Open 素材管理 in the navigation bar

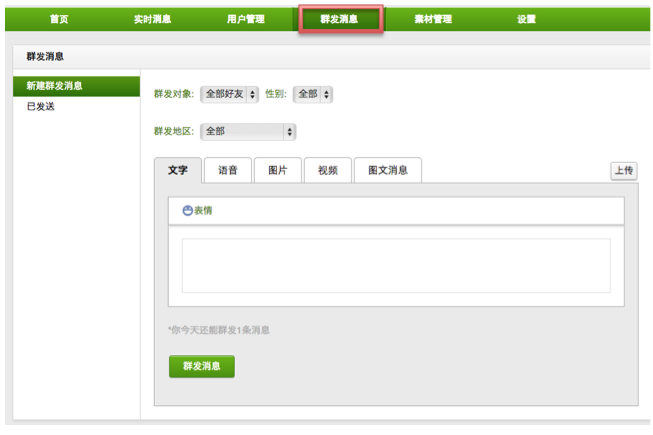pyautogui.click(x=433, y=19)
